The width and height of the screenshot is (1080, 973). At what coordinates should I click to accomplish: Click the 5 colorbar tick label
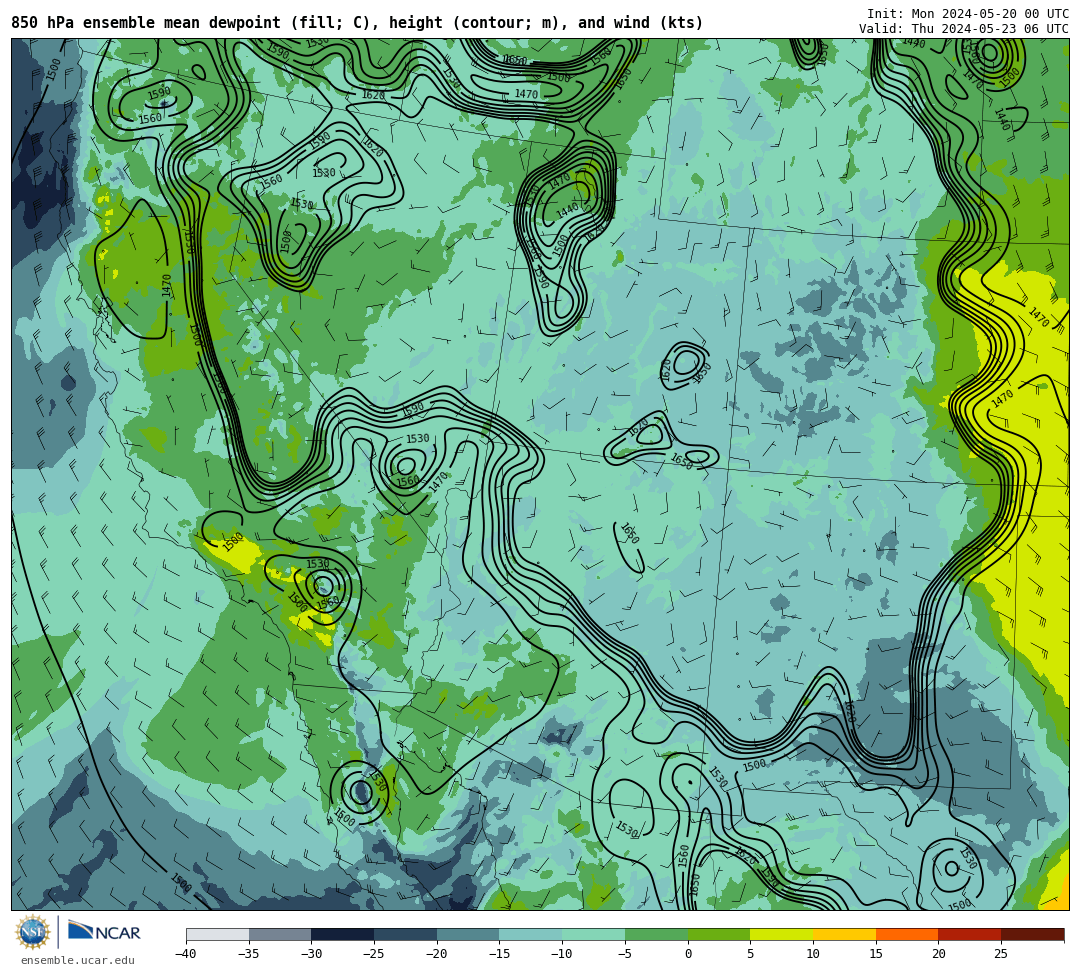tap(751, 954)
